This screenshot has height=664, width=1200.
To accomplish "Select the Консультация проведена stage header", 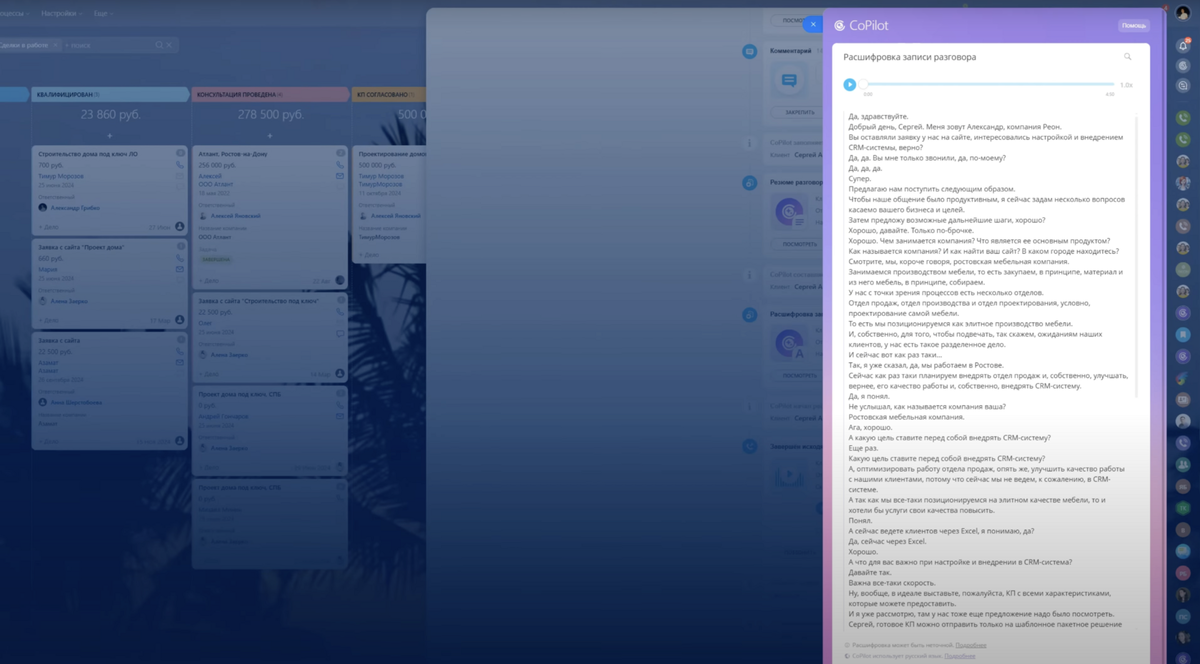I will pyautogui.click(x=269, y=94).
